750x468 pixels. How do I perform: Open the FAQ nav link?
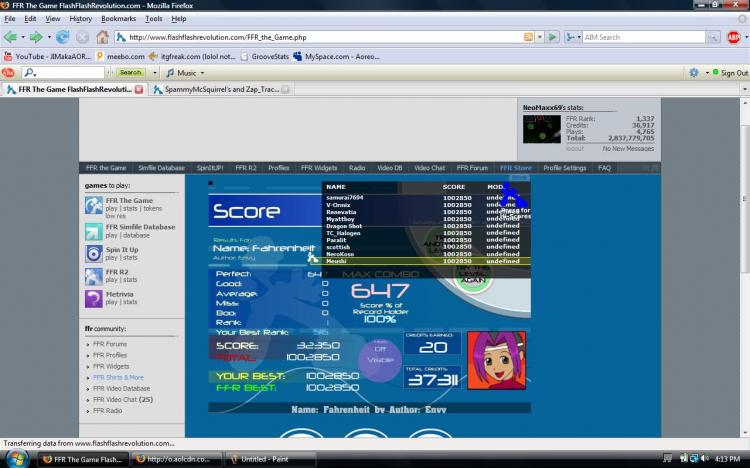tap(604, 168)
